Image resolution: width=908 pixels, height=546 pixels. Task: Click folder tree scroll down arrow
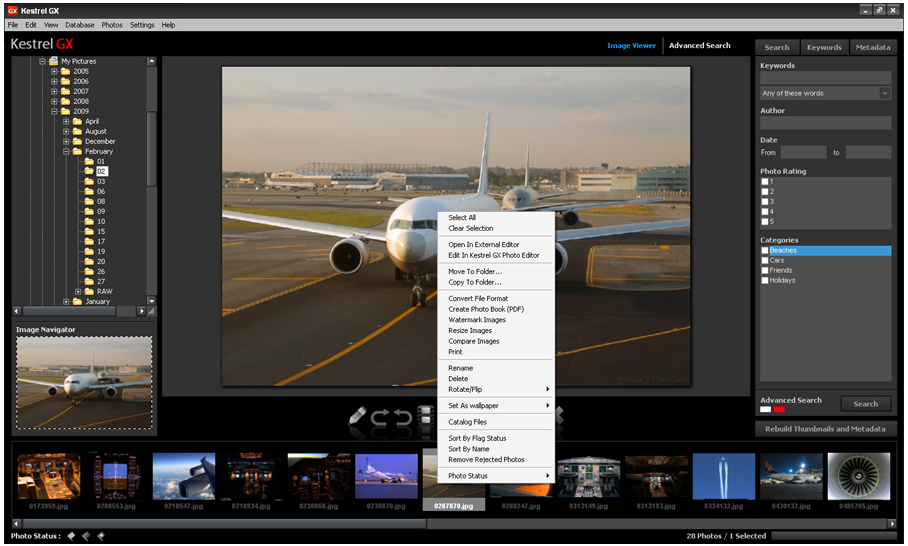[152, 301]
